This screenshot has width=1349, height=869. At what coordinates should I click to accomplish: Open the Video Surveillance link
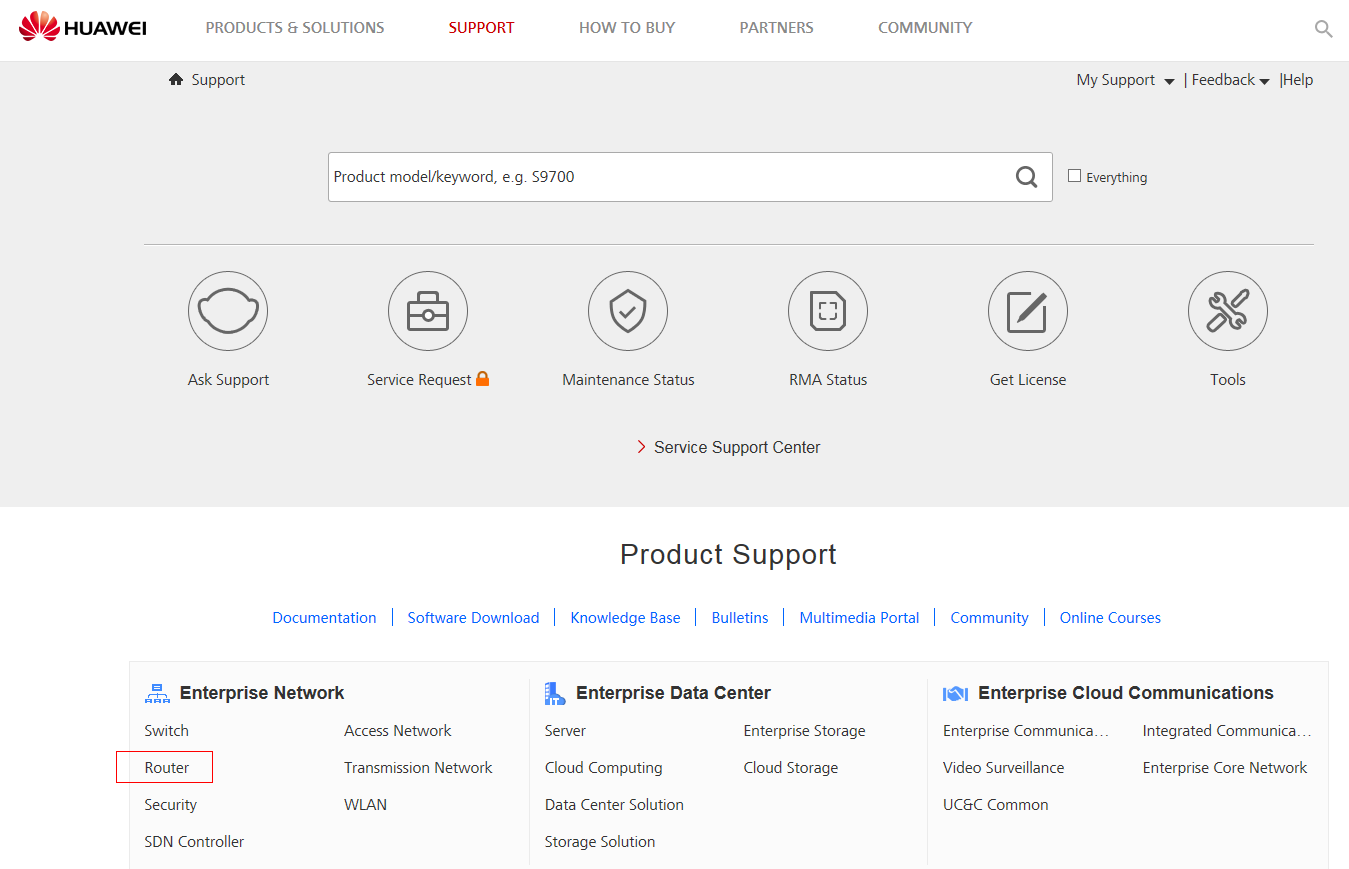point(1003,768)
